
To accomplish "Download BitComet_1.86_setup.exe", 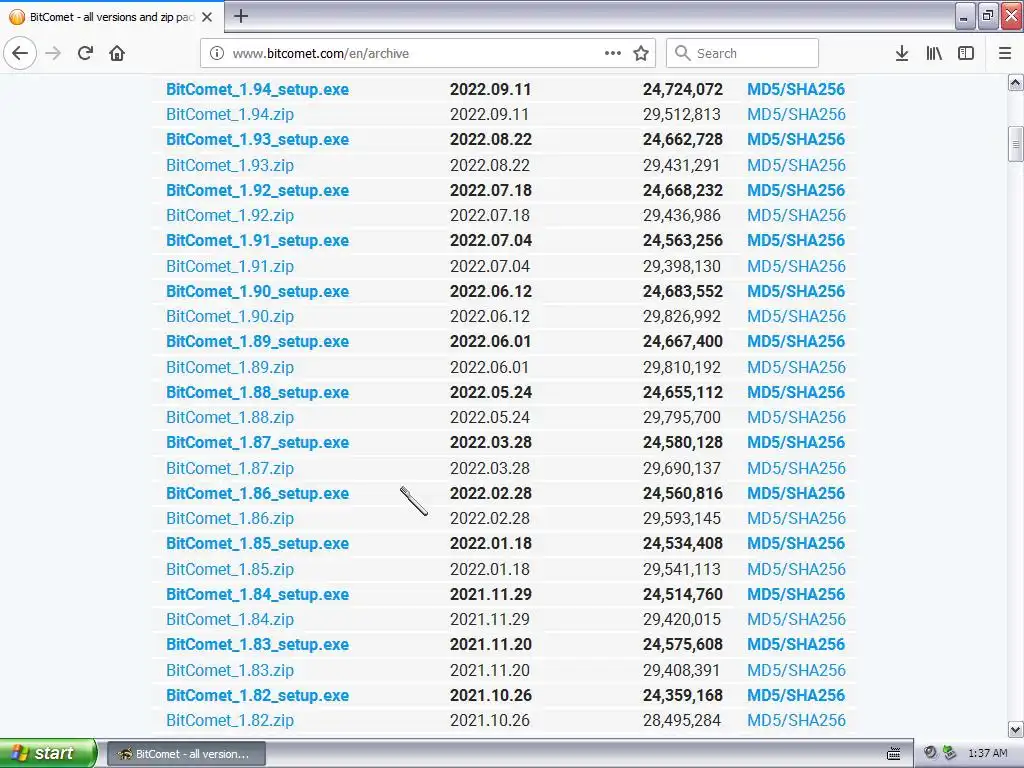I will coord(257,494).
